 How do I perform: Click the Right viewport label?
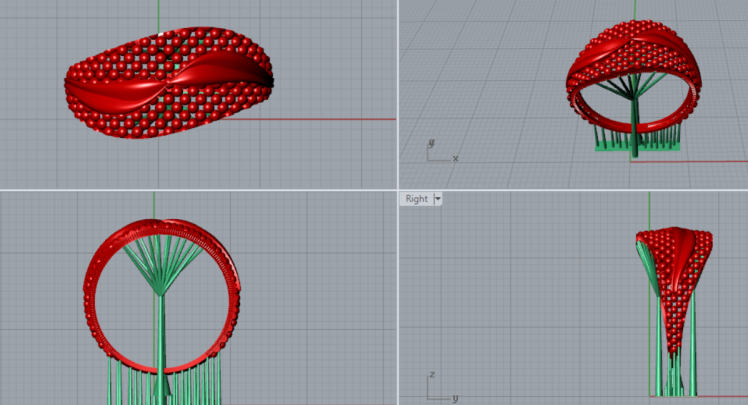pos(416,199)
